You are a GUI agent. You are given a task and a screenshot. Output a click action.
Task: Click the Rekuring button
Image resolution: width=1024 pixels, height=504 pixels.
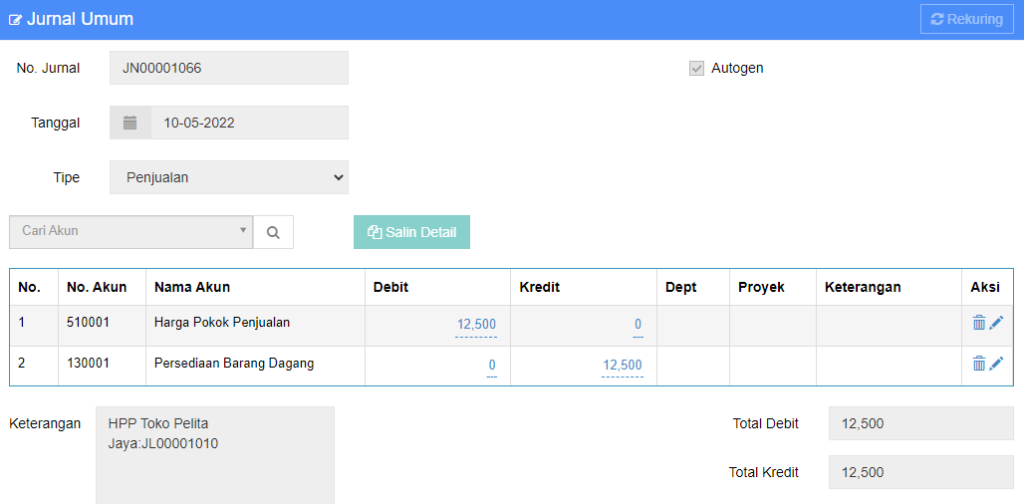966,19
